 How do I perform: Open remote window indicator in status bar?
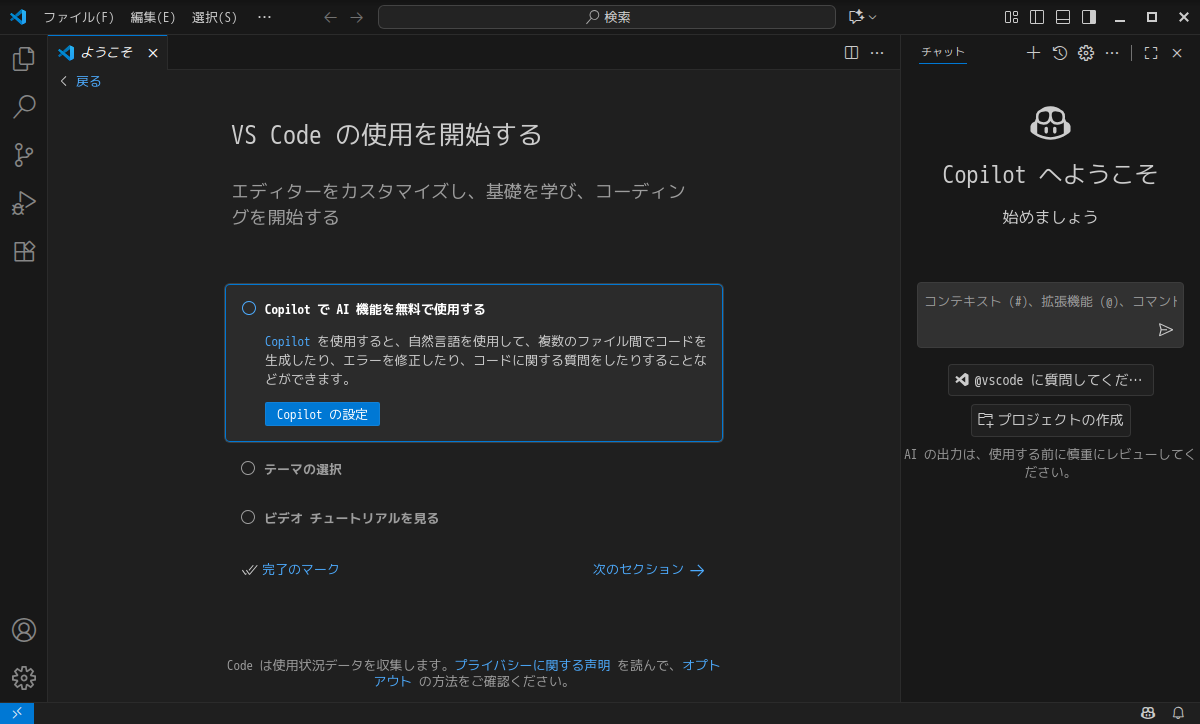(x=17, y=713)
